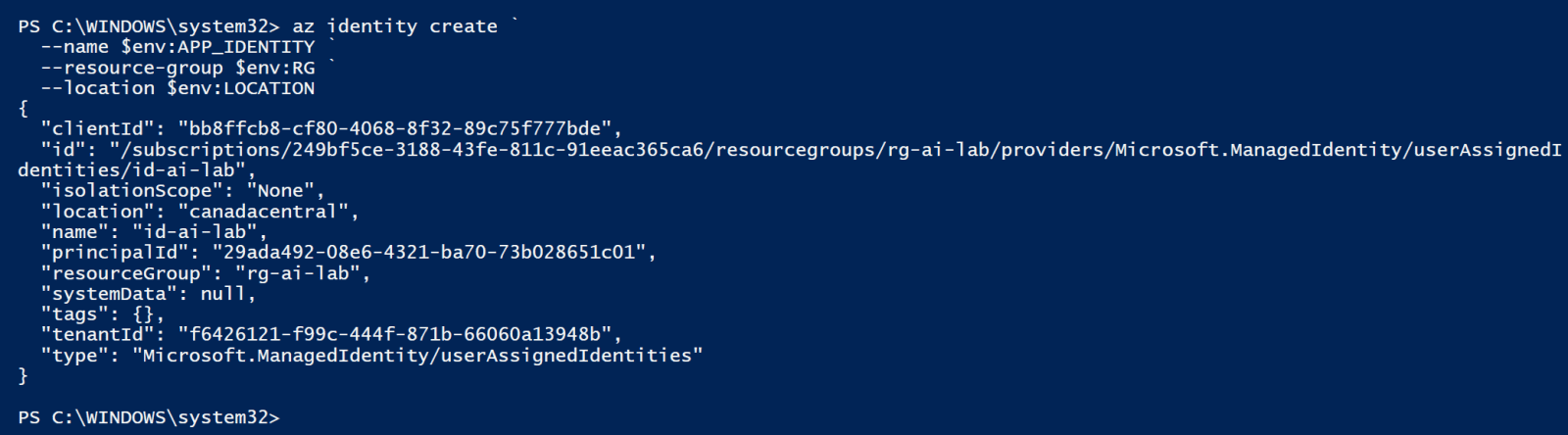
Task: Click the opening JSON curly brace
Action: (x=23, y=108)
